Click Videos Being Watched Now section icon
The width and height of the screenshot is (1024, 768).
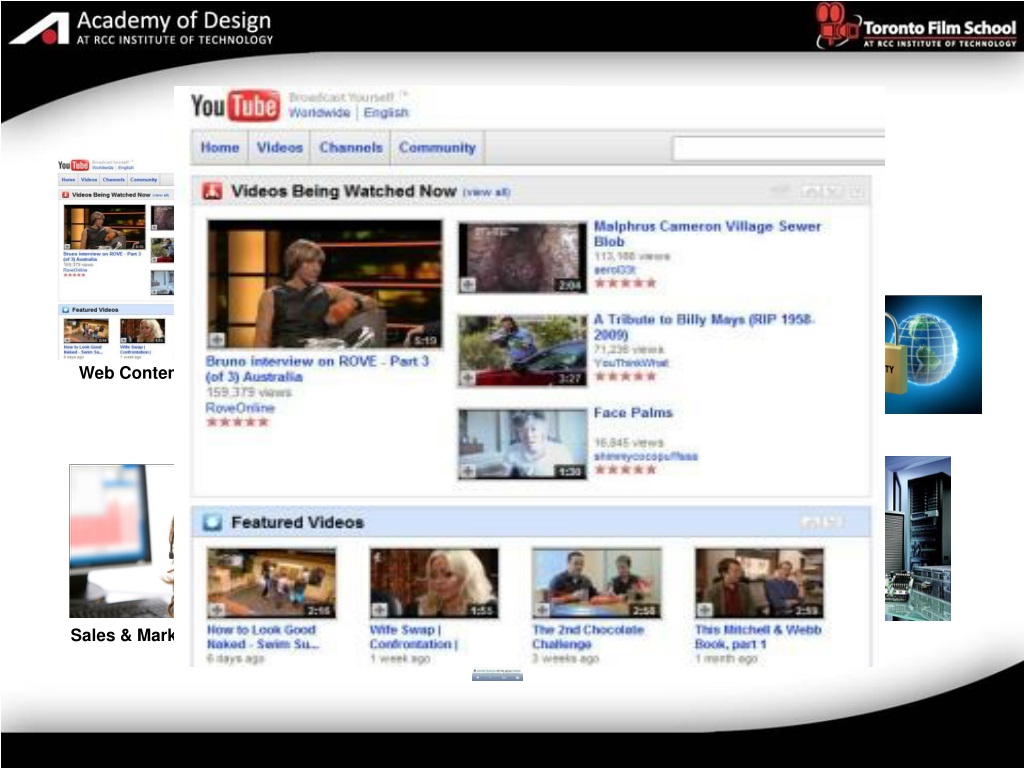[x=212, y=191]
